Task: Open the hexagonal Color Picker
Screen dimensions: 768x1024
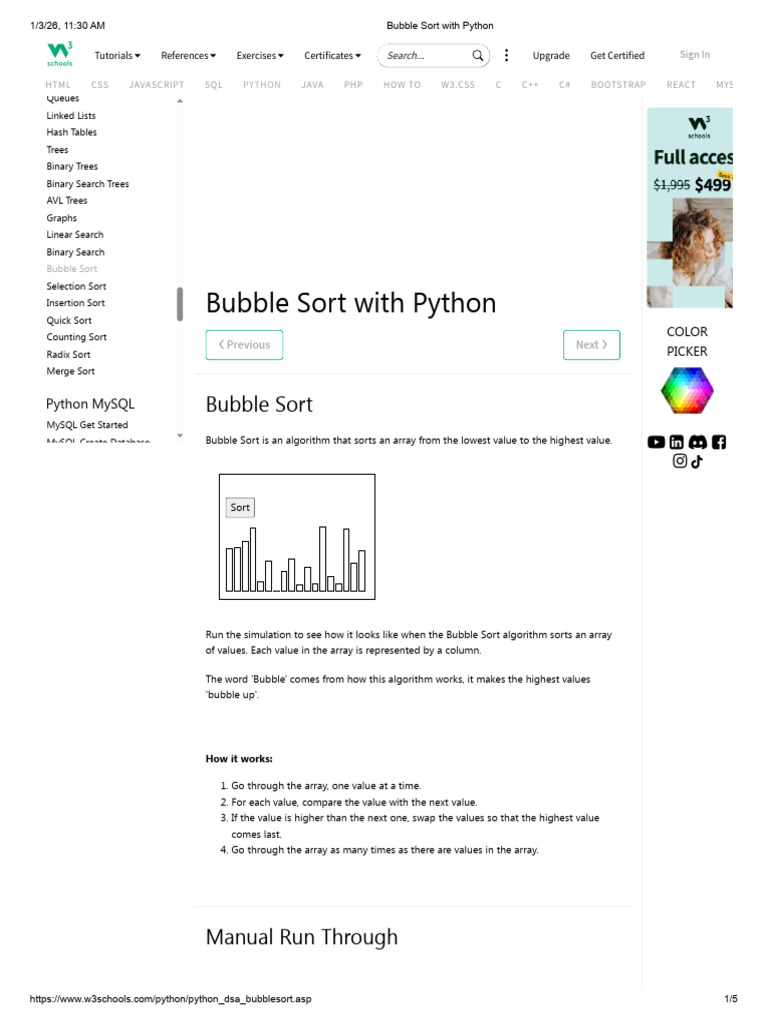Action: 687,390
